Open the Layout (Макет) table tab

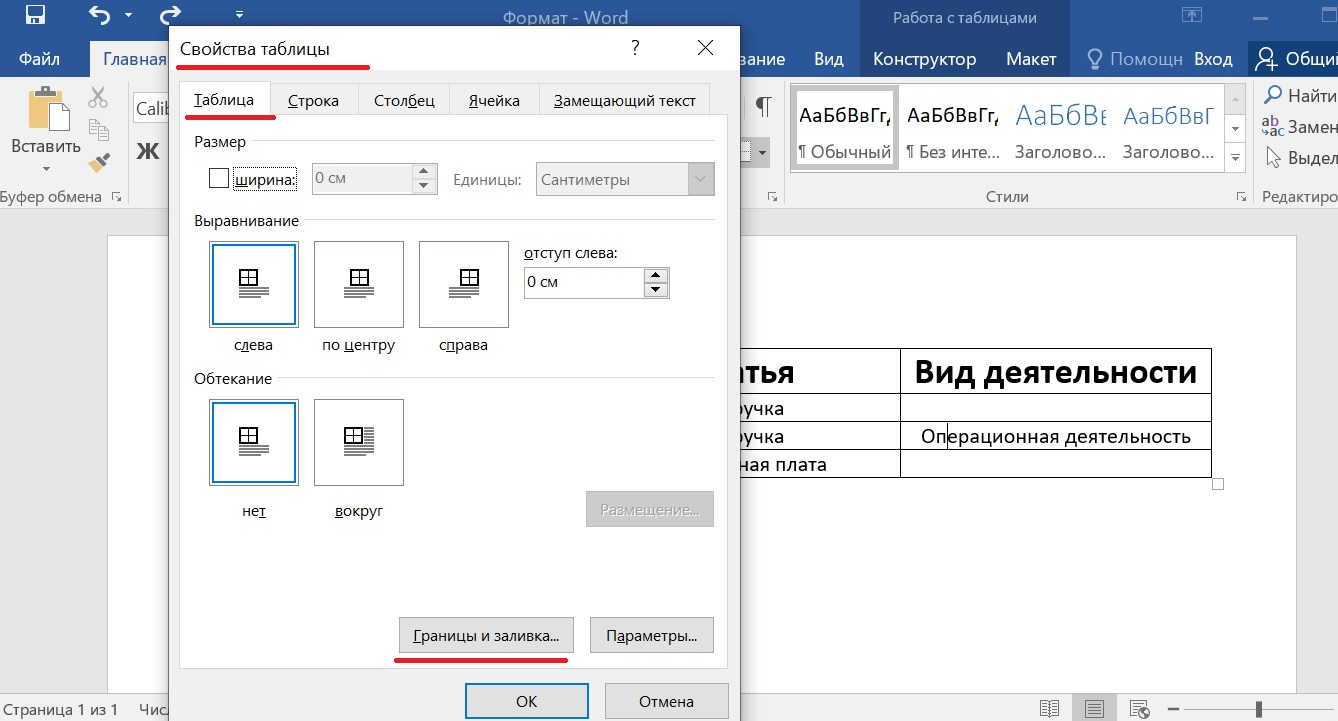point(1031,59)
